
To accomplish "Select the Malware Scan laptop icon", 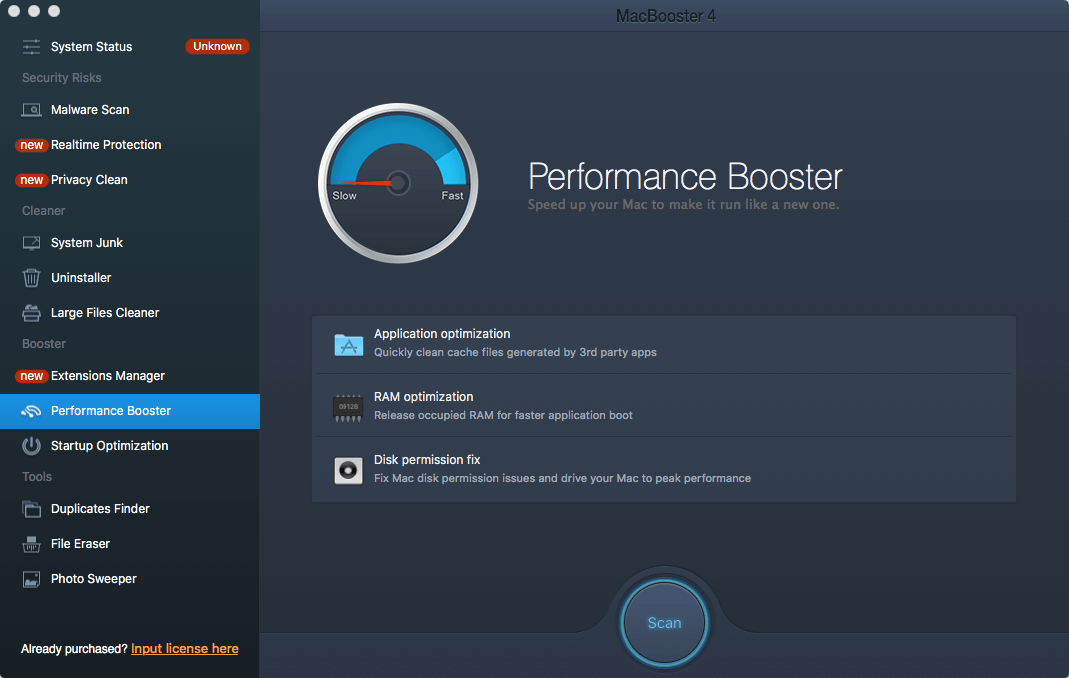I will click(32, 110).
